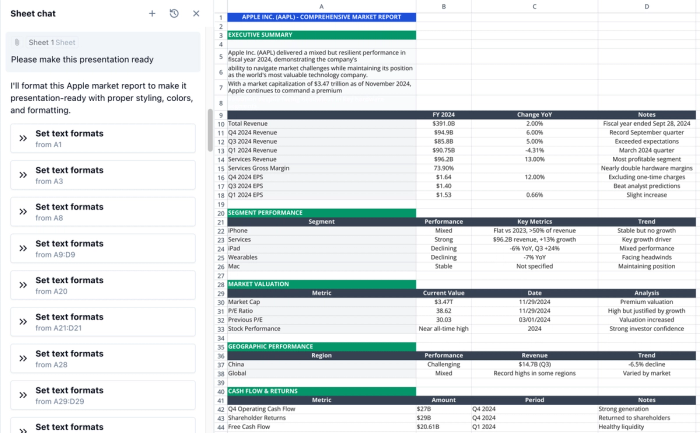Click the user message Please make this presentation ready

coord(82,59)
